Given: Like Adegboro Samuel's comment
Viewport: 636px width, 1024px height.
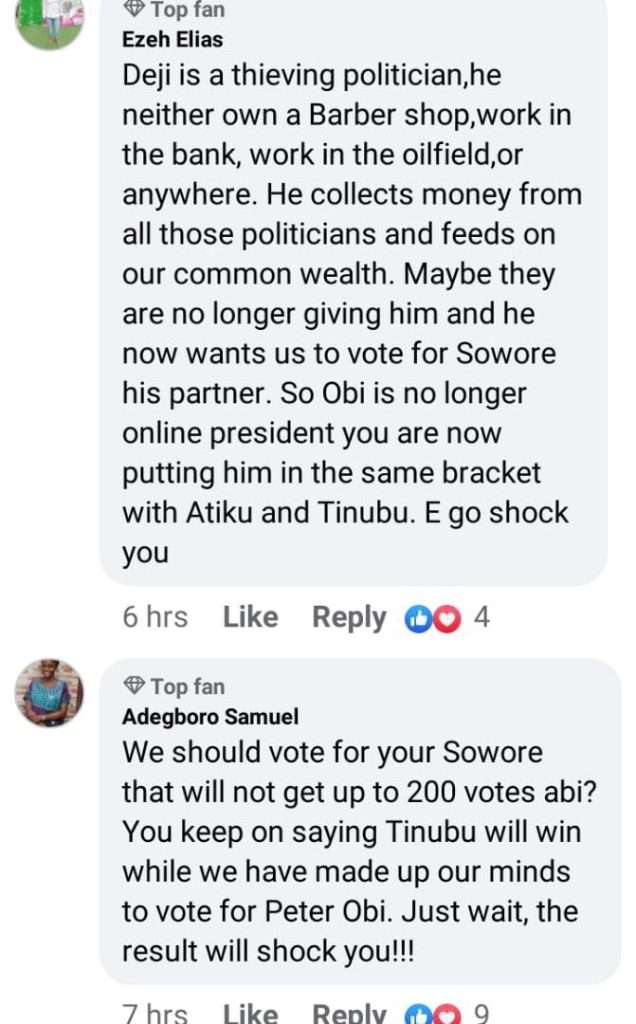Looking at the screenshot, I should [250, 1014].
